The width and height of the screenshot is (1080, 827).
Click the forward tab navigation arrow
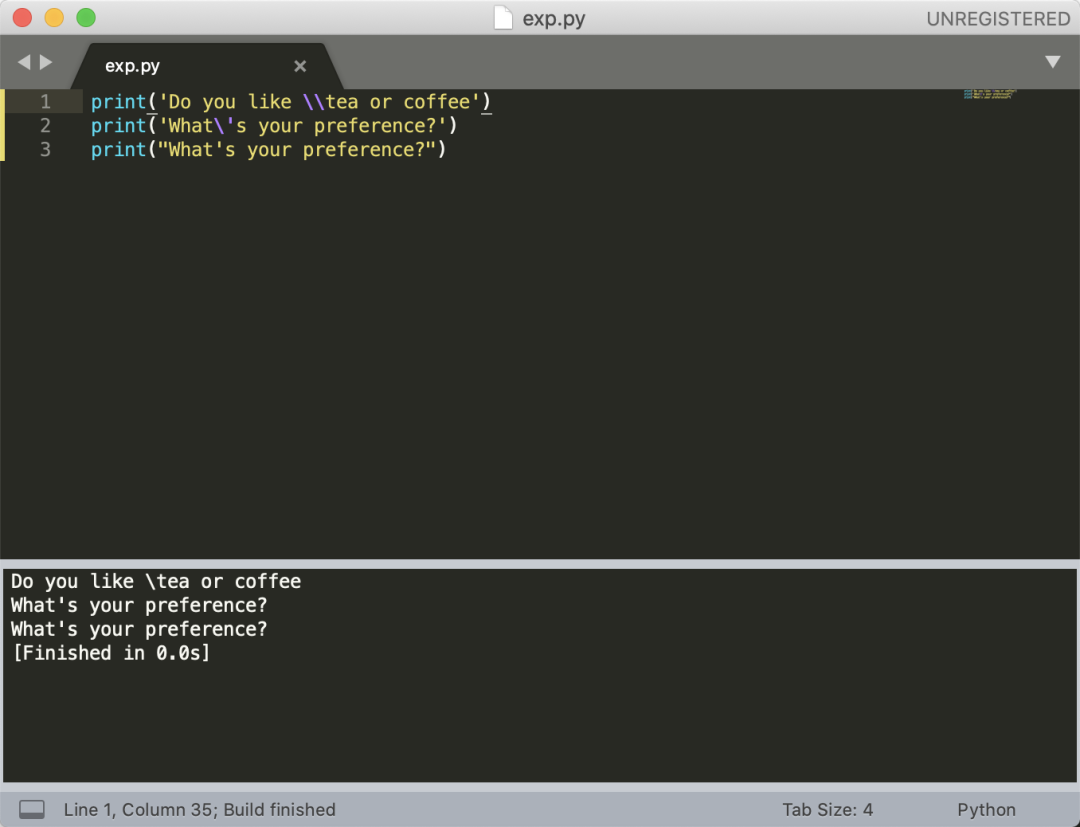[46, 62]
